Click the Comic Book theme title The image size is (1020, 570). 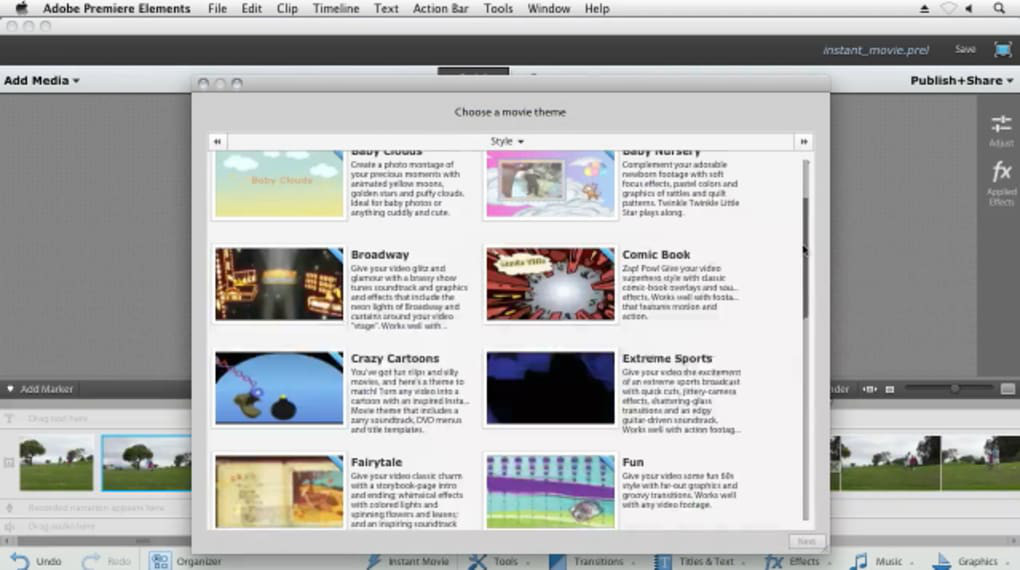tap(656, 254)
